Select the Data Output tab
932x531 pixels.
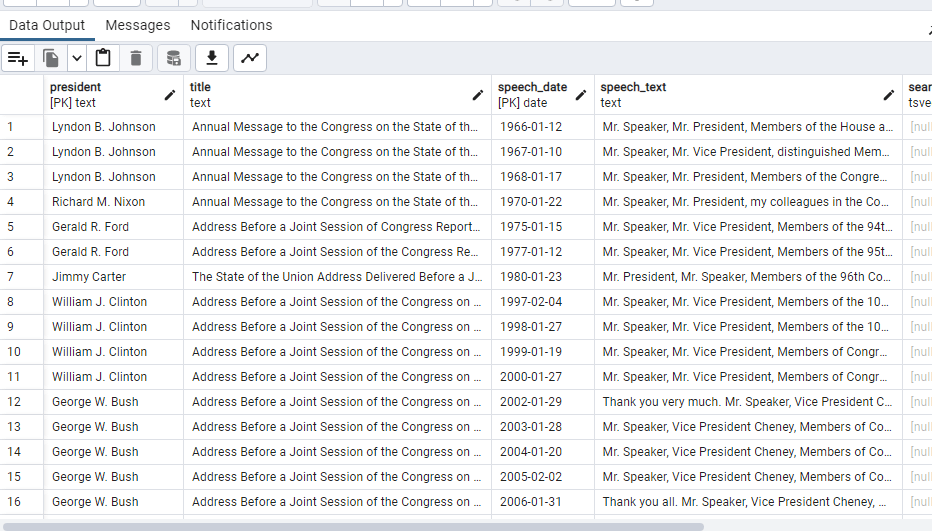click(47, 25)
